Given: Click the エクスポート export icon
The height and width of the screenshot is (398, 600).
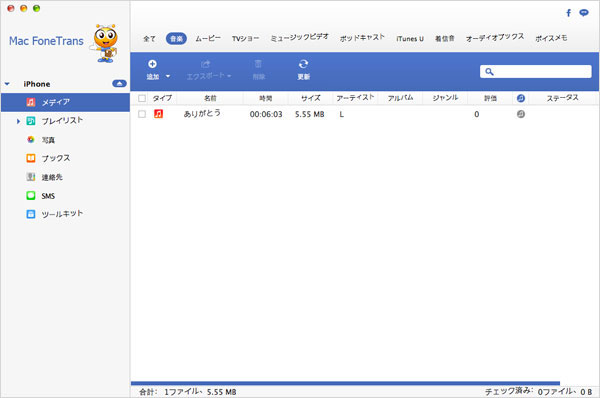Looking at the screenshot, I should [205, 64].
